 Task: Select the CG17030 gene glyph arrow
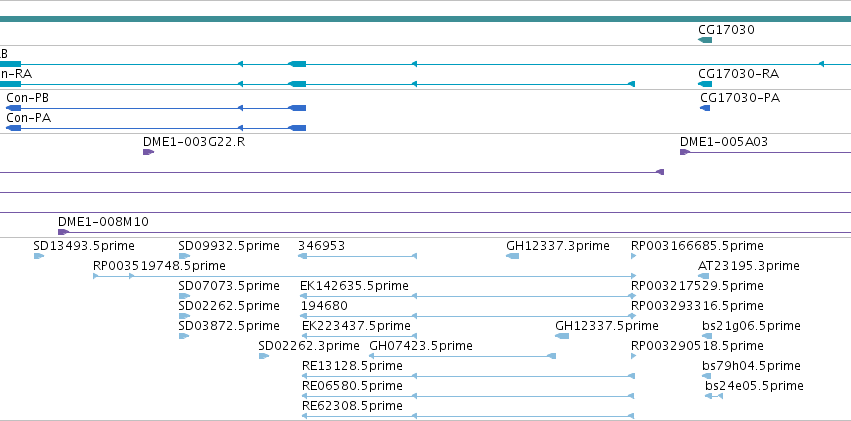[x=705, y=40]
